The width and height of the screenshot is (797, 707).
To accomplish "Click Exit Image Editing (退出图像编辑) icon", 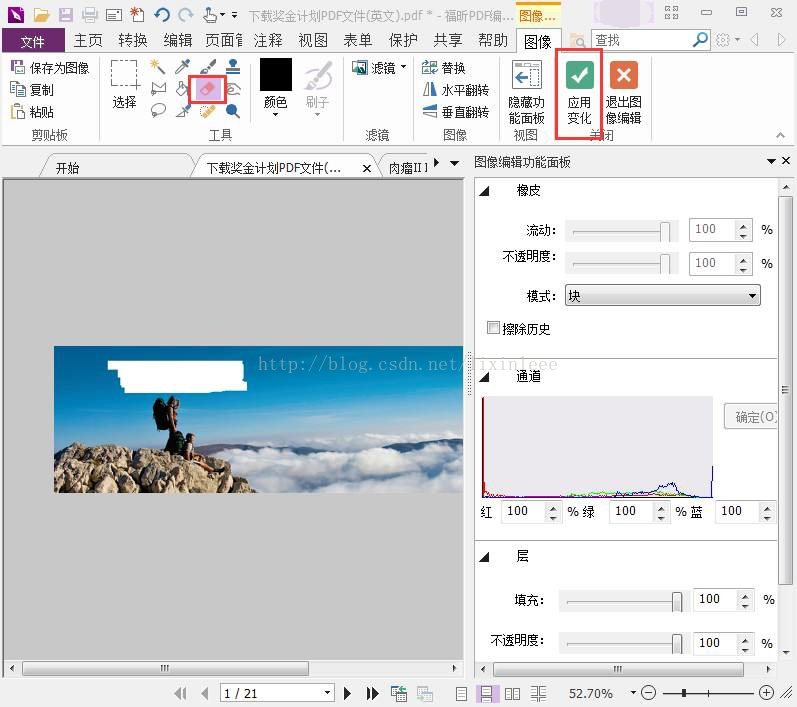I will pos(624,93).
